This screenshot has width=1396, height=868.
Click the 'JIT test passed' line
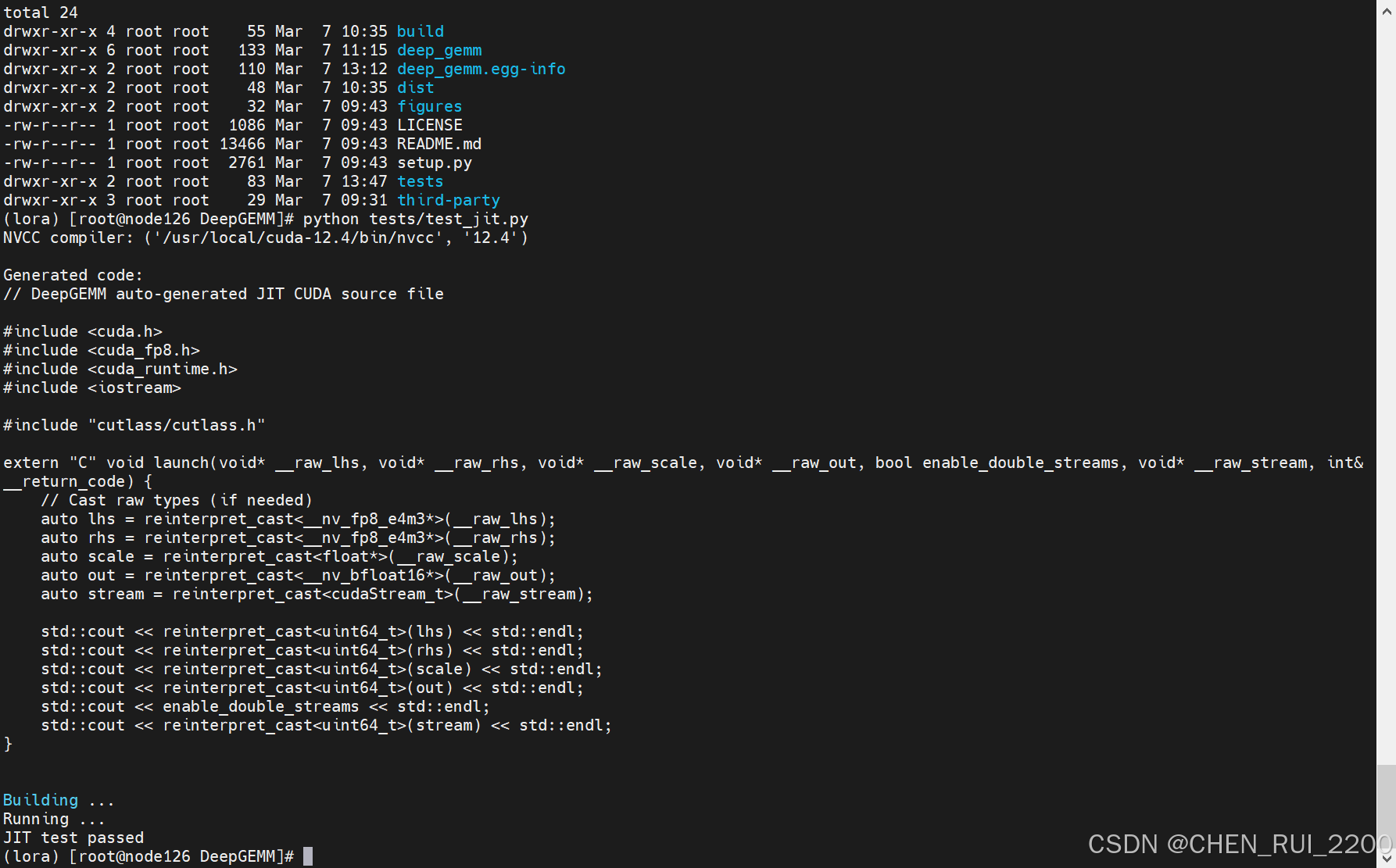73,838
